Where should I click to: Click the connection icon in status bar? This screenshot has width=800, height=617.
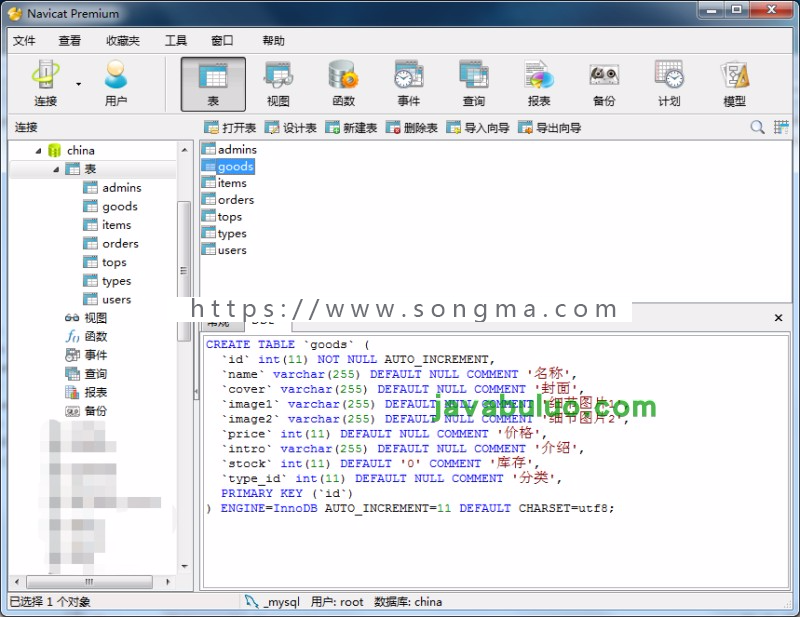coord(251,602)
